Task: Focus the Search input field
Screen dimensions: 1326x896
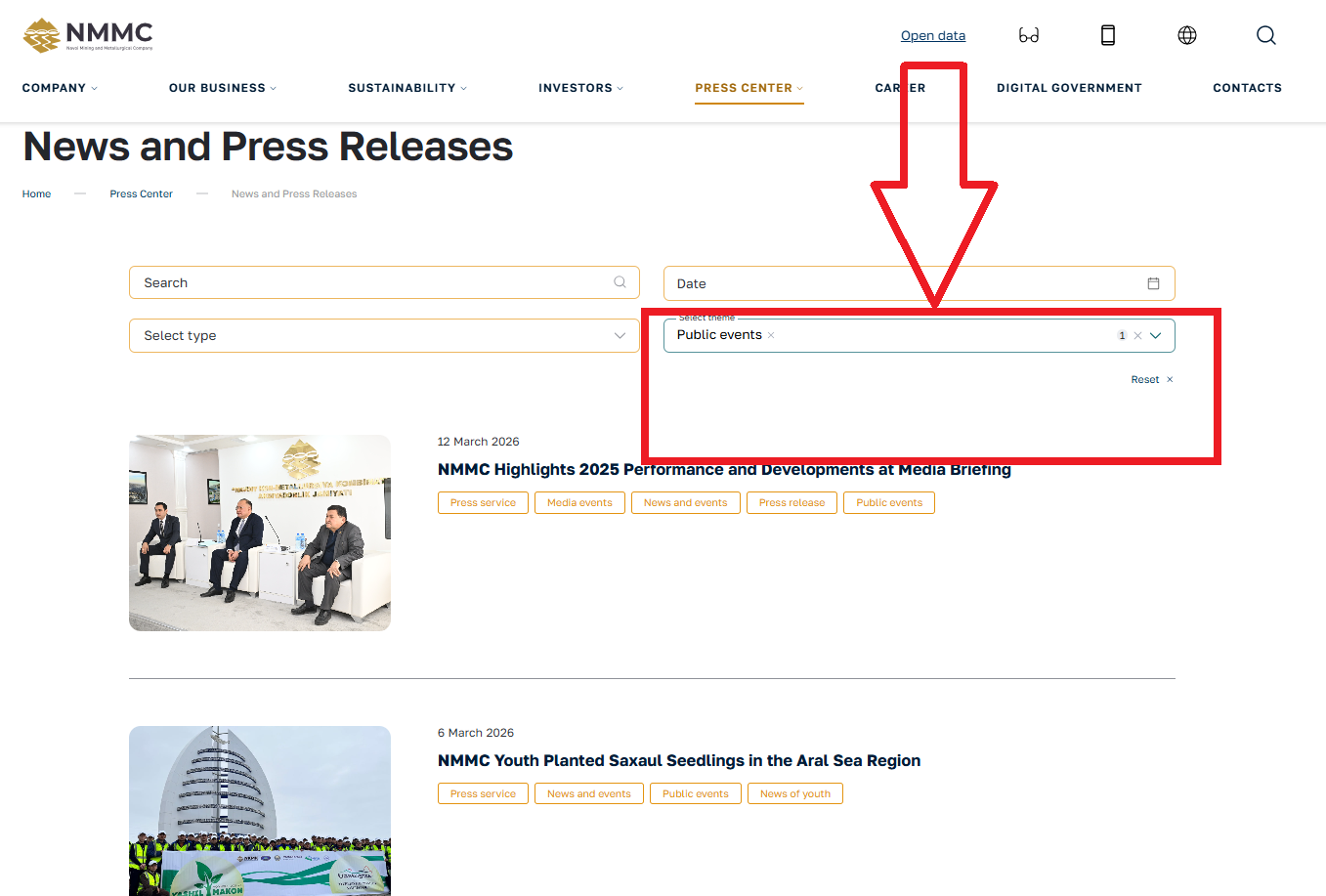Action: point(384,282)
